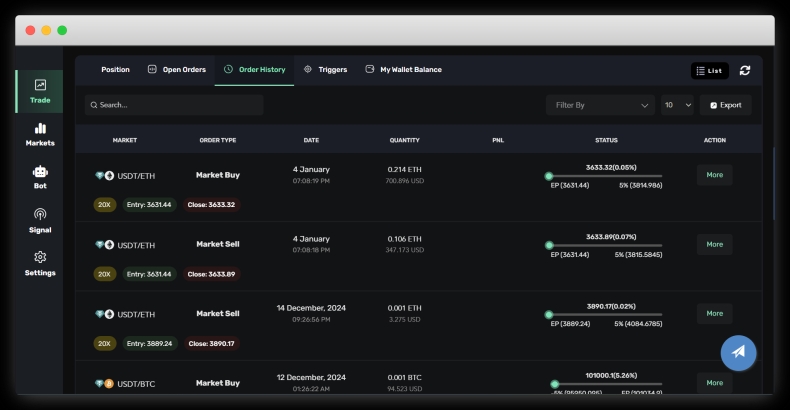The width and height of the screenshot is (790, 410).
Task: Open the Bot sidebar icon
Action: click(40, 177)
